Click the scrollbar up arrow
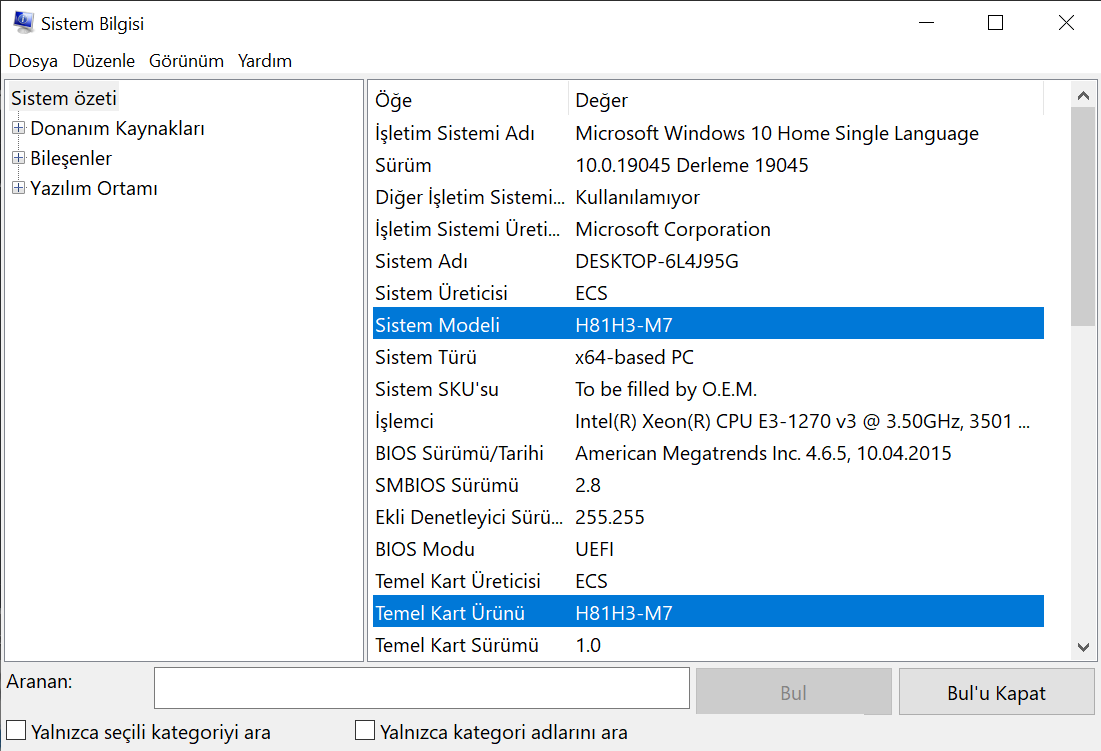The image size is (1101, 751). pyautogui.click(x=1083, y=96)
